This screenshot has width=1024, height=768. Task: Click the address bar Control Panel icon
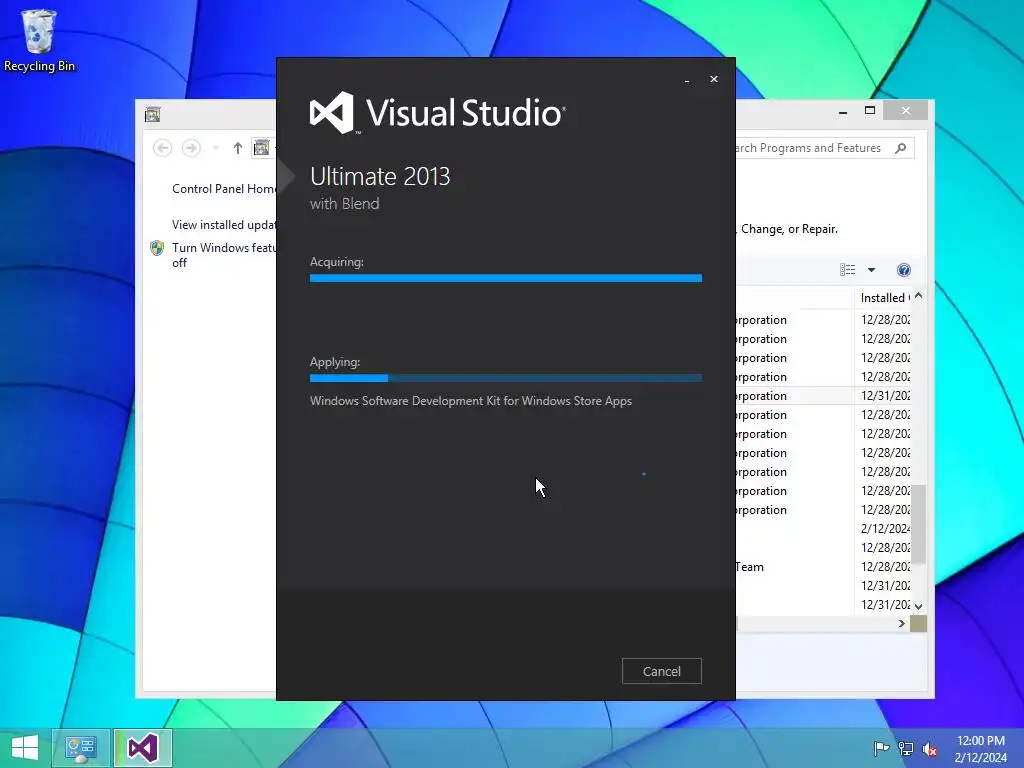pyautogui.click(x=261, y=148)
